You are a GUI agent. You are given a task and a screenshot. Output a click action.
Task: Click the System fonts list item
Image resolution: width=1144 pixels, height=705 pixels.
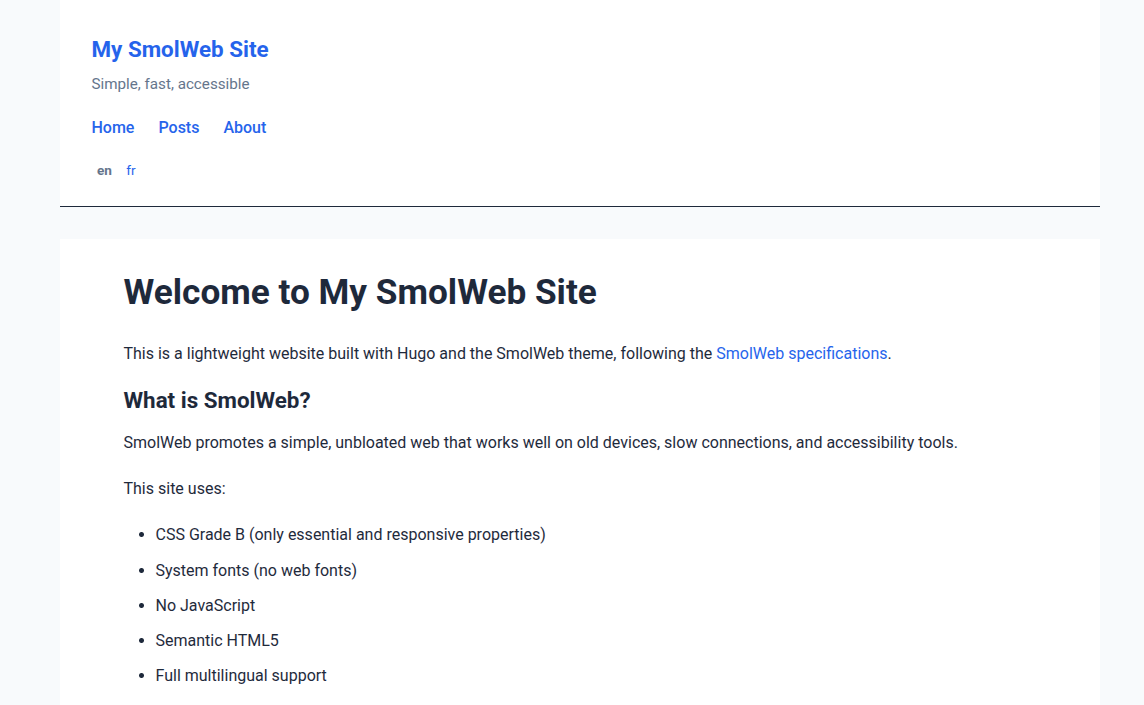[x=256, y=570]
